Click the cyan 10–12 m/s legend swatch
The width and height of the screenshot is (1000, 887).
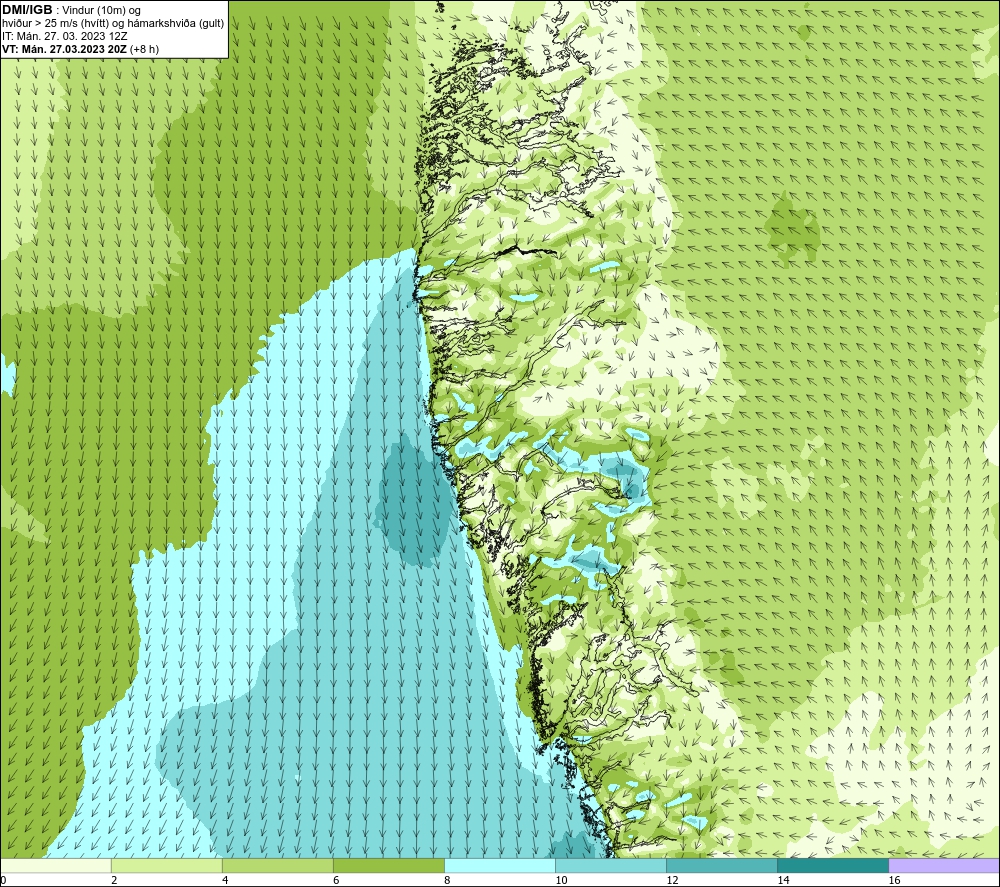(x=611, y=866)
